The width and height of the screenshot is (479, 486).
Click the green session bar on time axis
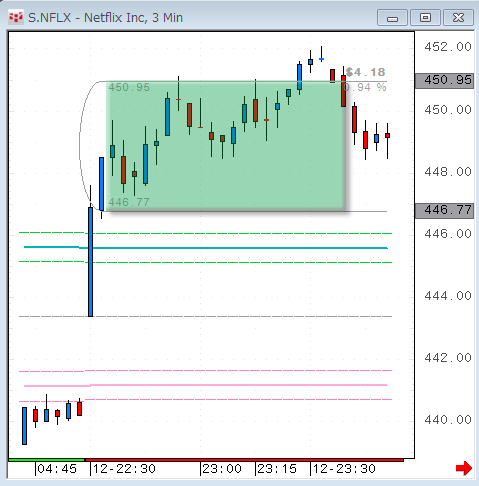(47, 460)
